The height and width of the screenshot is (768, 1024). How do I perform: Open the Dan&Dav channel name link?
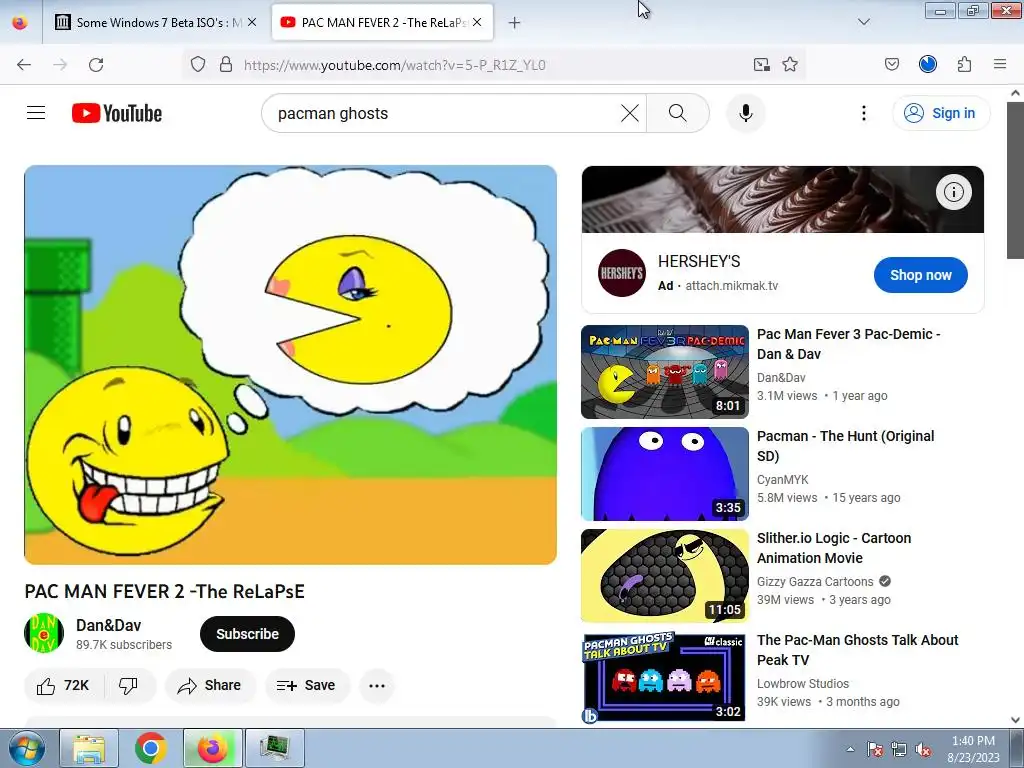[108, 625]
